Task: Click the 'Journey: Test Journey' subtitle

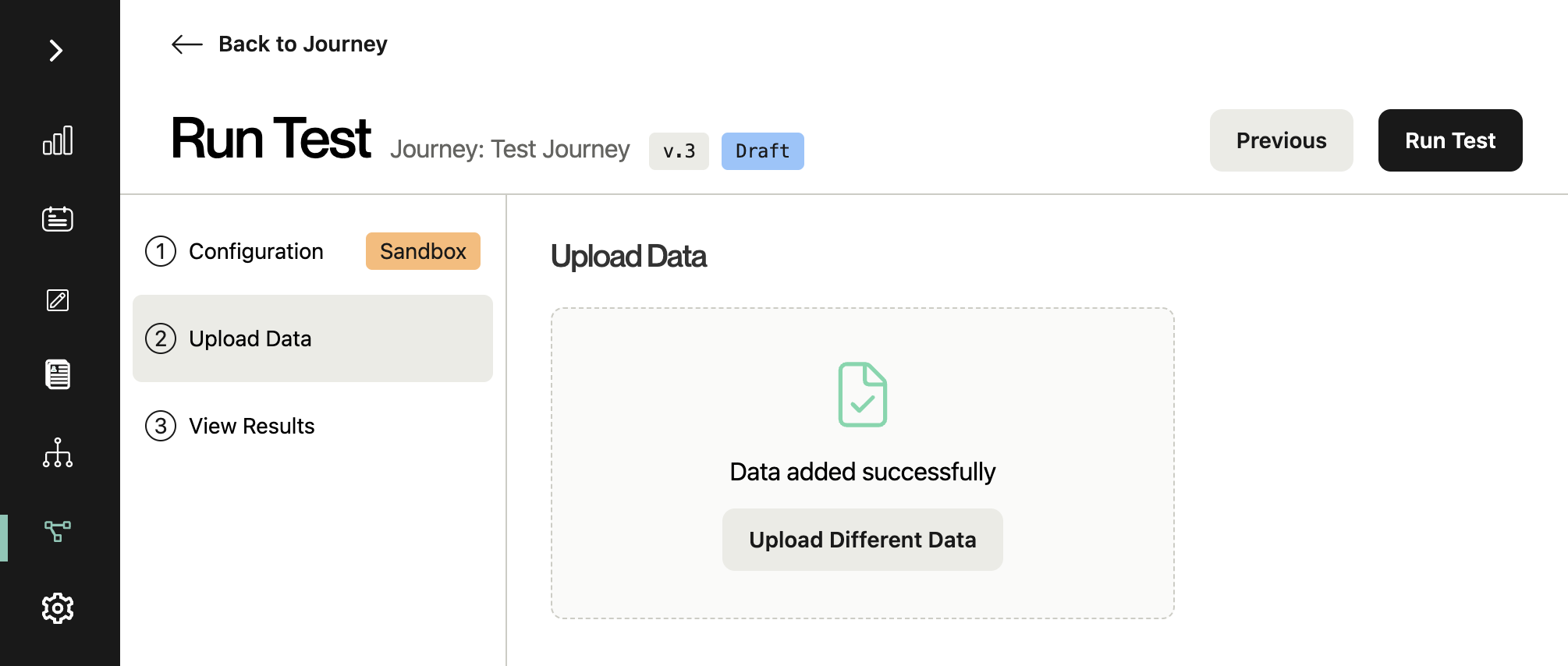Action: click(x=510, y=149)
